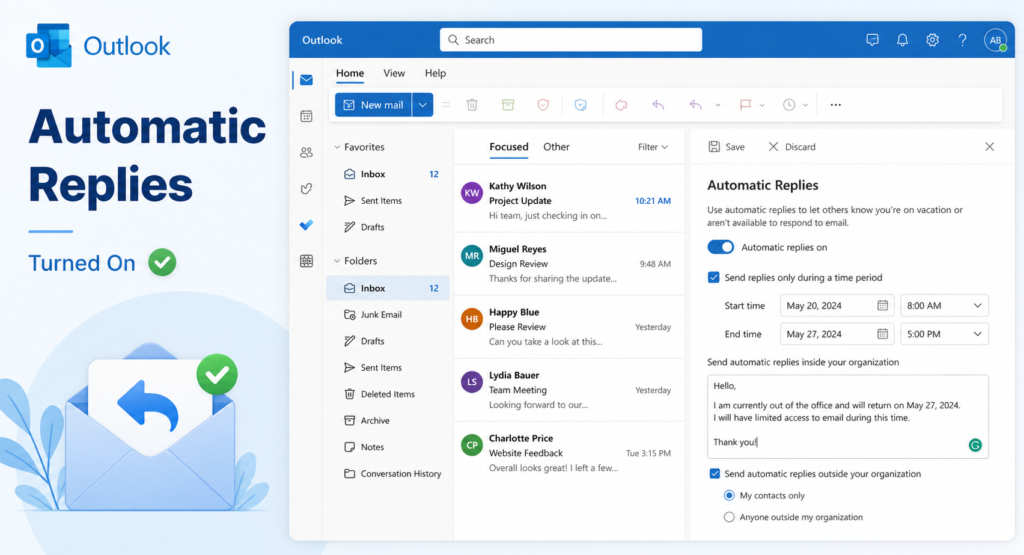
Task: Click the green Grammarly icon in message box
Action: 975,445
